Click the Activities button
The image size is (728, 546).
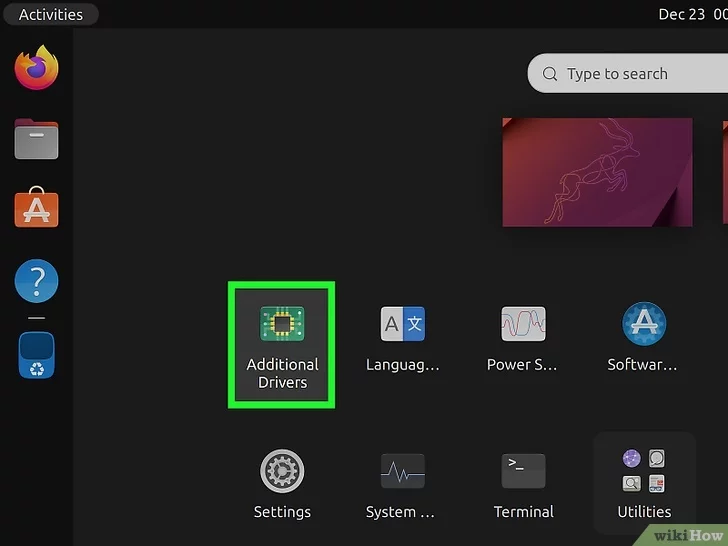point(51,14)
